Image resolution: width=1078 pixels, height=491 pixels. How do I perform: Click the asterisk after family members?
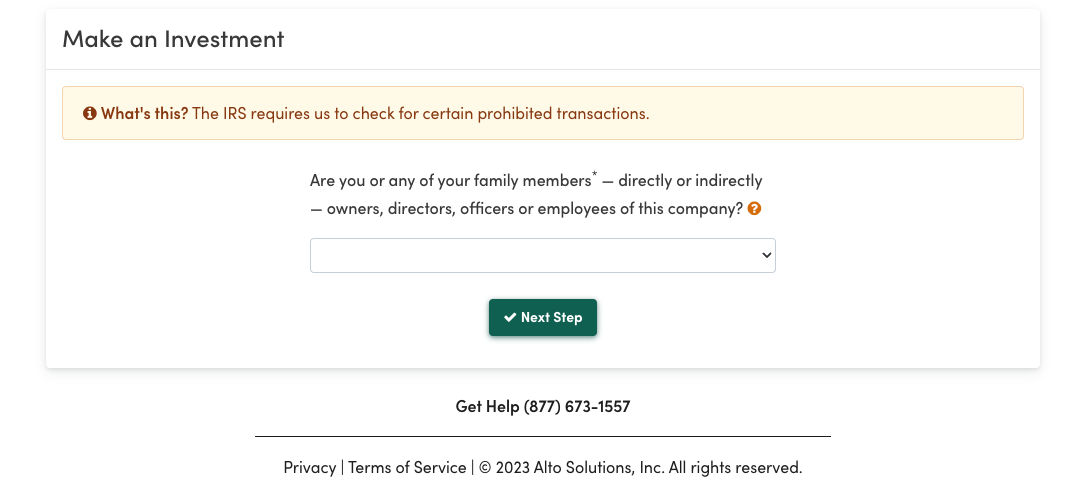pos(595,175)
